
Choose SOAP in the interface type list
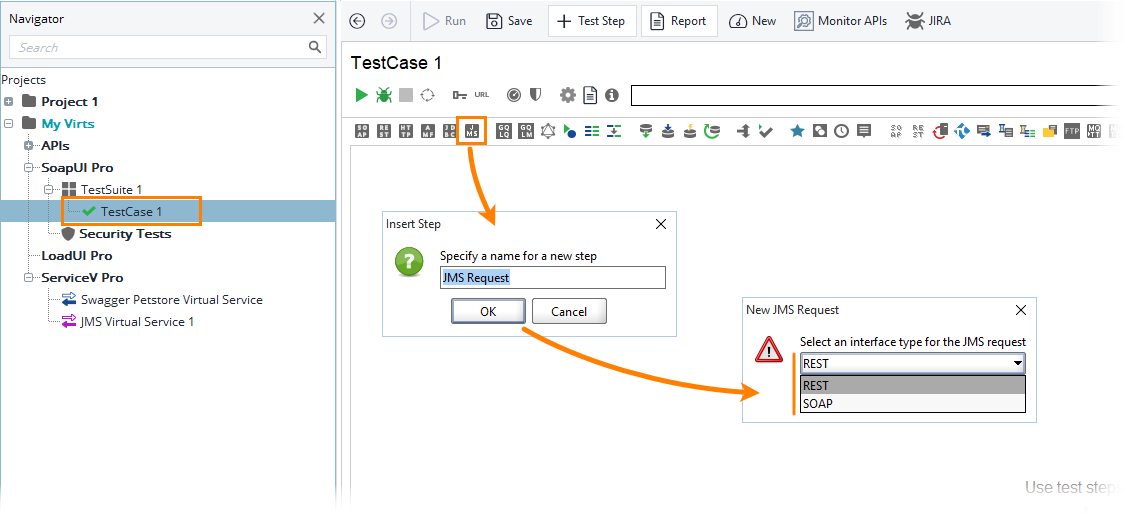[x=912, y=403]
